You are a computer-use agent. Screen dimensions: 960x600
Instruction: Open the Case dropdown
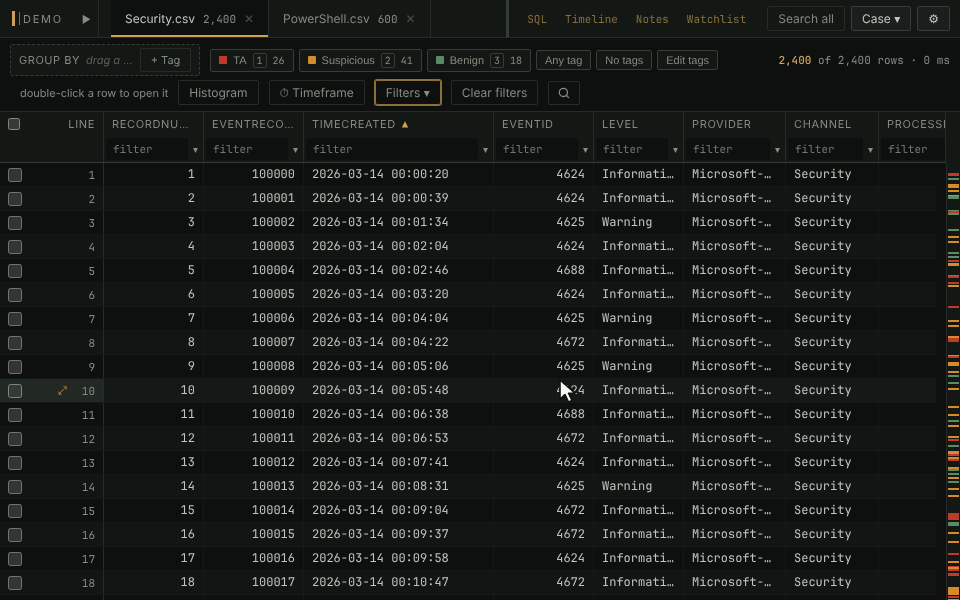pos(880,19)
